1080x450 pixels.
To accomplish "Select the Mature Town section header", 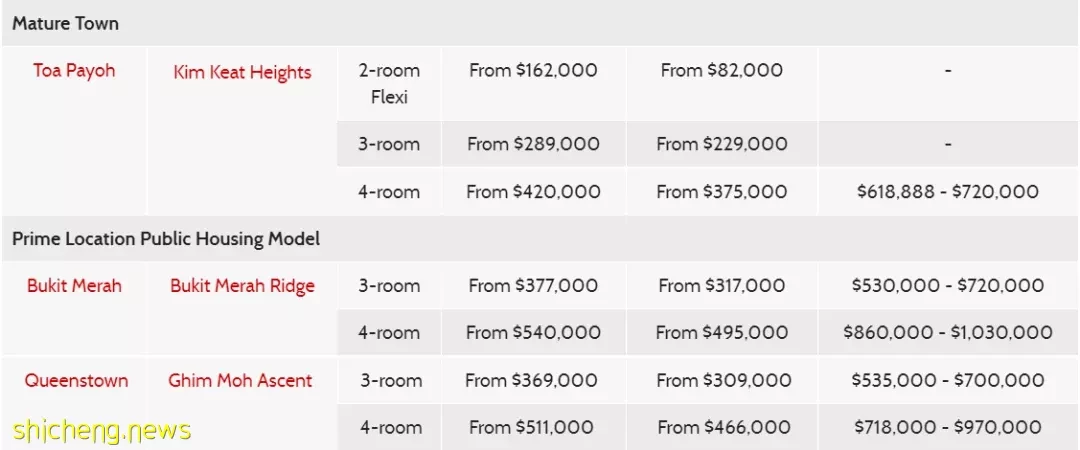I will pyautogui.click(x=65, y=23).
